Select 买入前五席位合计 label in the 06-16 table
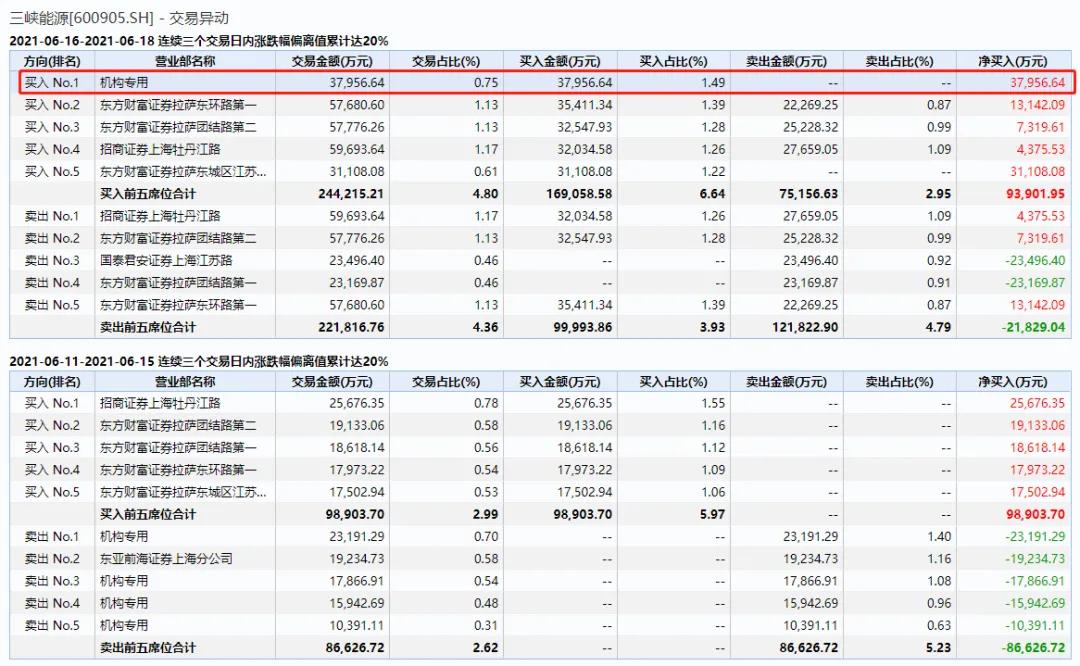 (147, 194)
